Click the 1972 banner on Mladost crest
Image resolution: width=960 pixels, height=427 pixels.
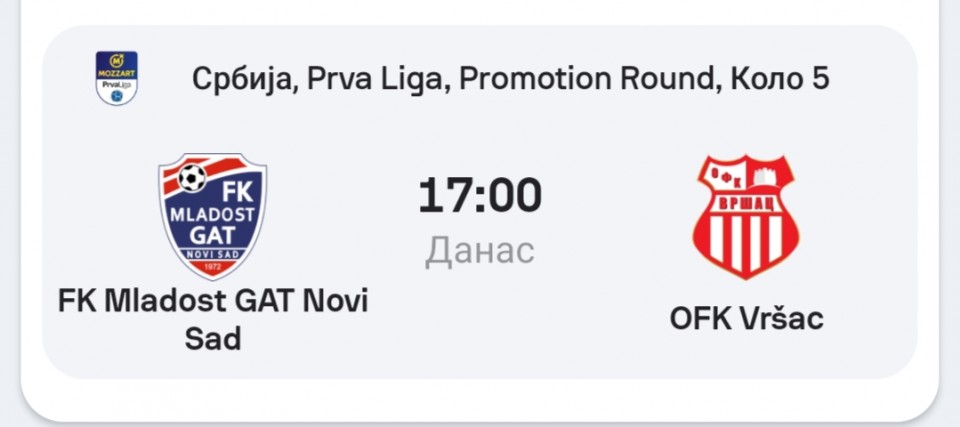coord(212,267)
